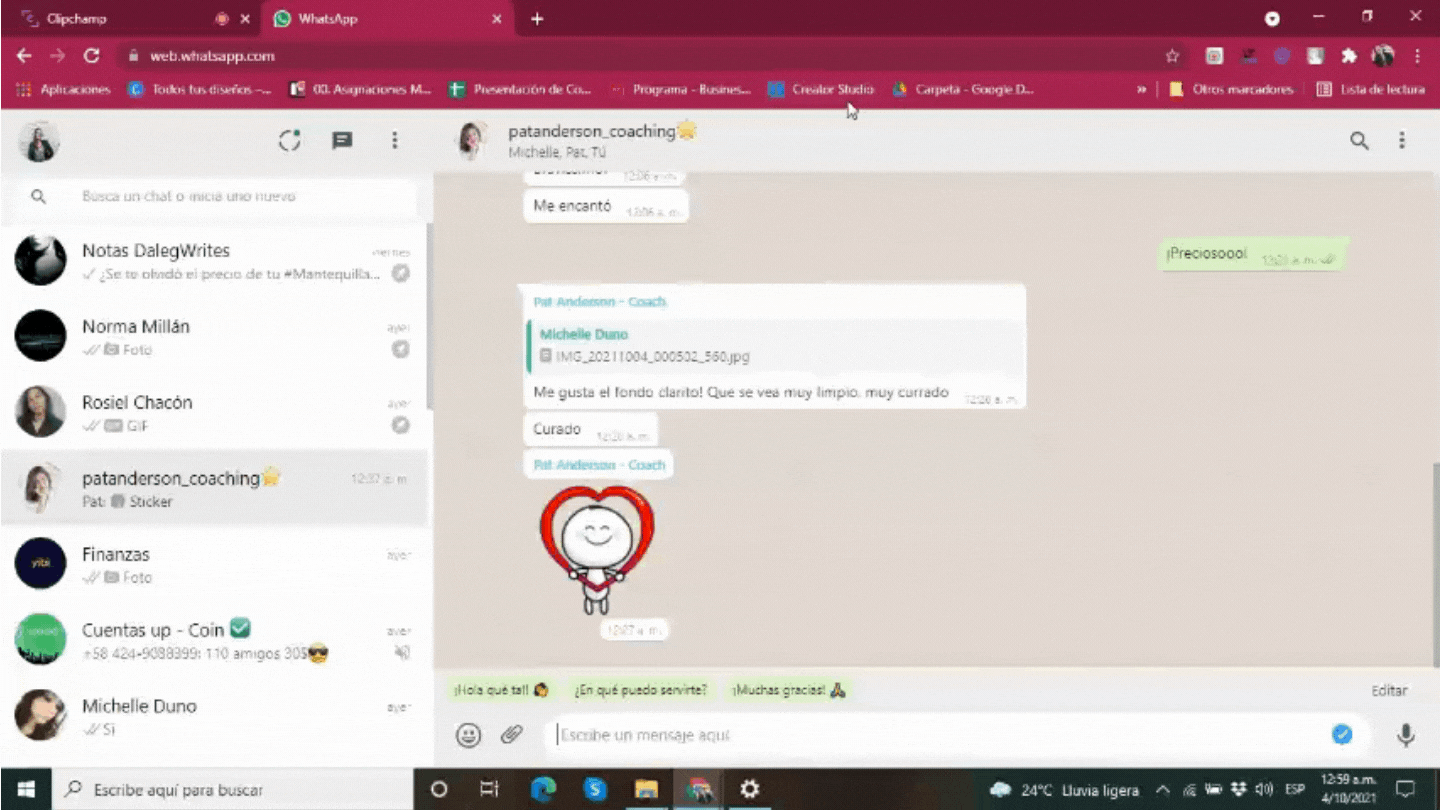The width and height of the screenshot is (1440, 810).
Task: Open the Notas DalegWrites chat
Action: 215,261
